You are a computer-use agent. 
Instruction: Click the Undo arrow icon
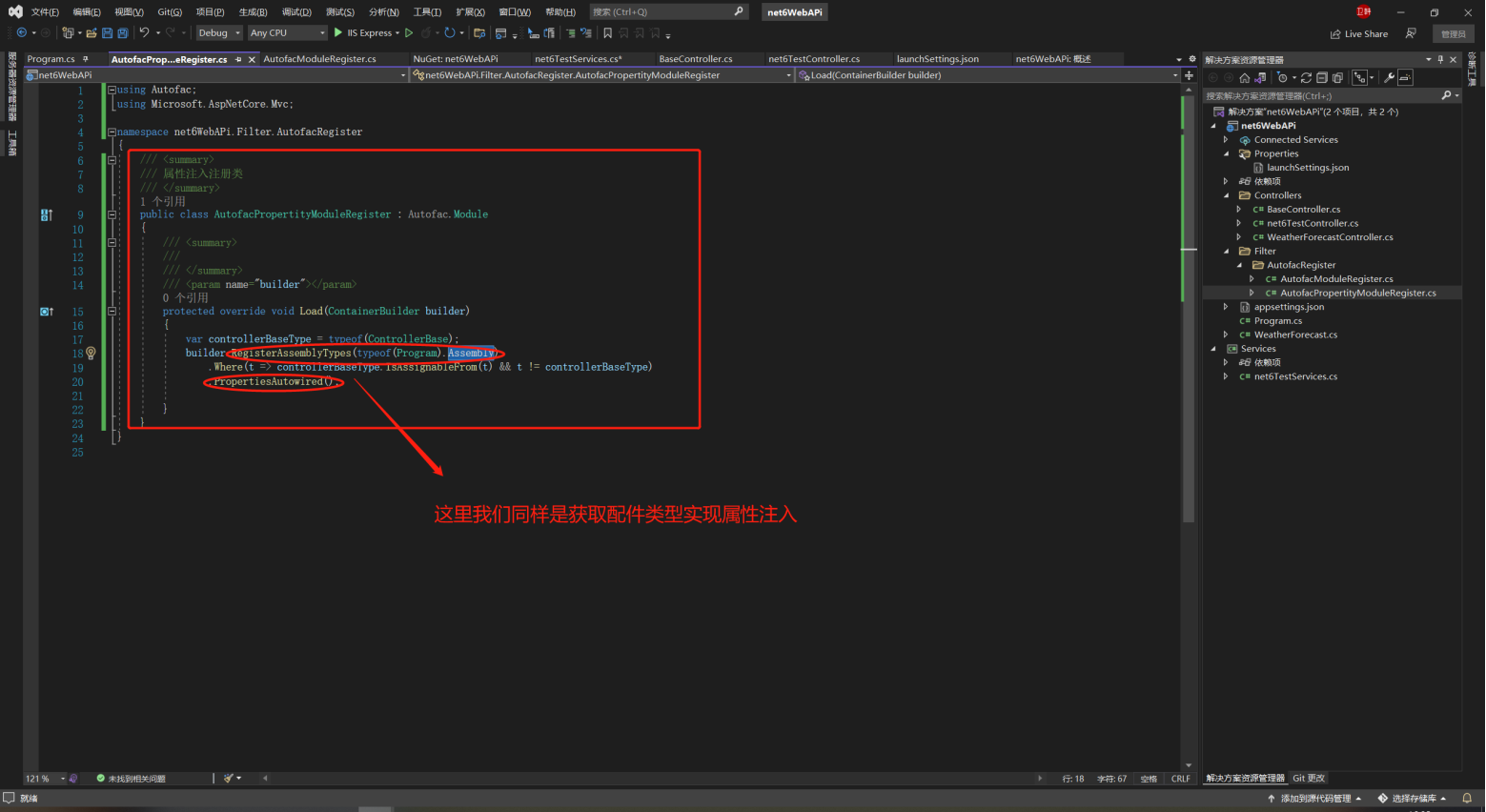(x=144, y=32)
